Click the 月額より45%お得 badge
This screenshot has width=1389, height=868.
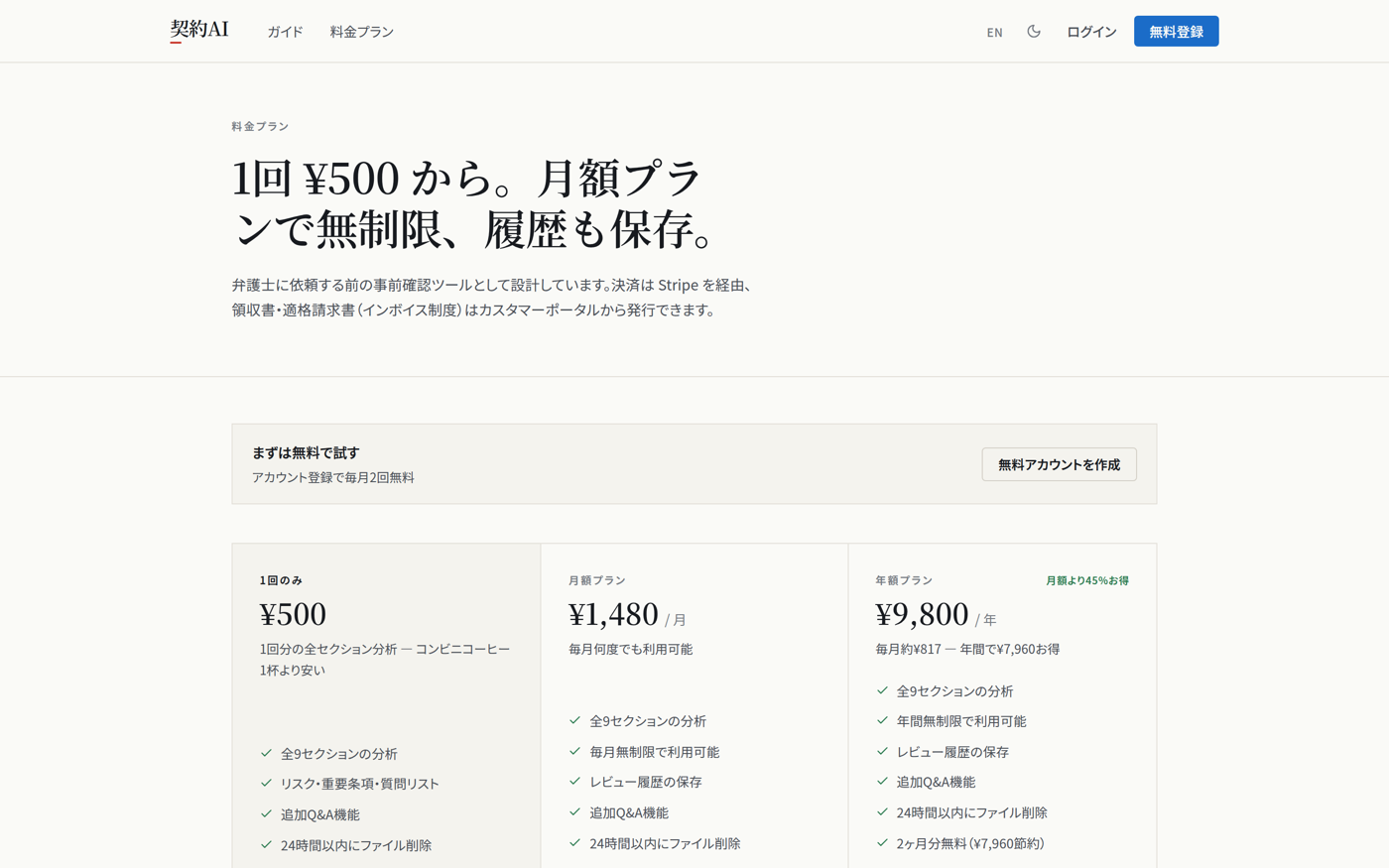click(1087, 580)
